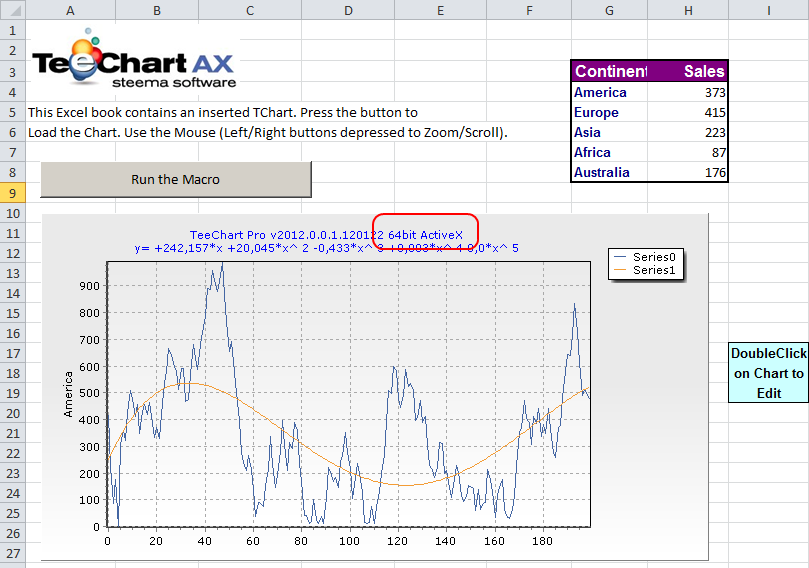Select column E header

[441, 10]
